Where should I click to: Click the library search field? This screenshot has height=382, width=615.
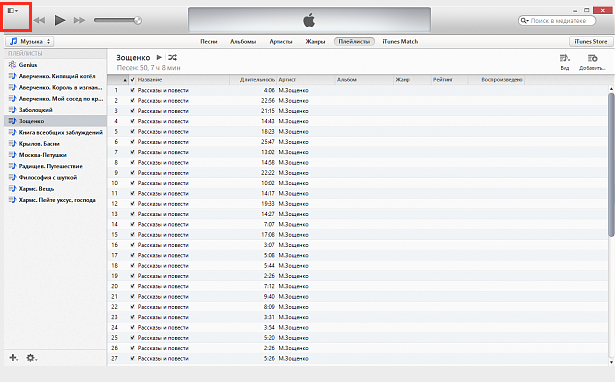coord(557,21)
